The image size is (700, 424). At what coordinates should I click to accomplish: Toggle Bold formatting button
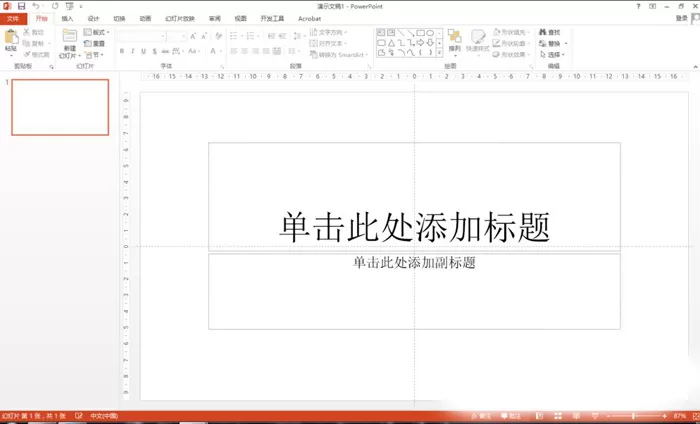coord(122,51)
